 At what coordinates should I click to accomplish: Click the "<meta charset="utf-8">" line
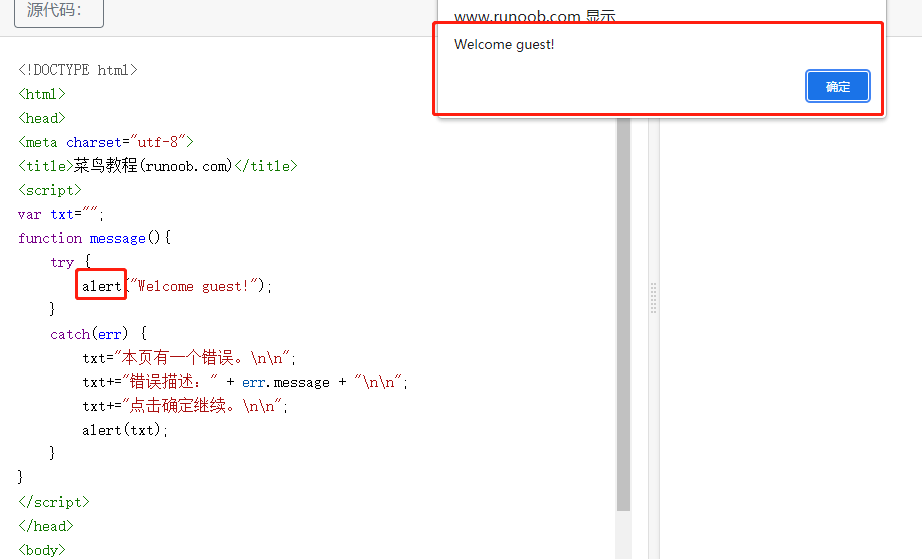(x=106, y=142)
